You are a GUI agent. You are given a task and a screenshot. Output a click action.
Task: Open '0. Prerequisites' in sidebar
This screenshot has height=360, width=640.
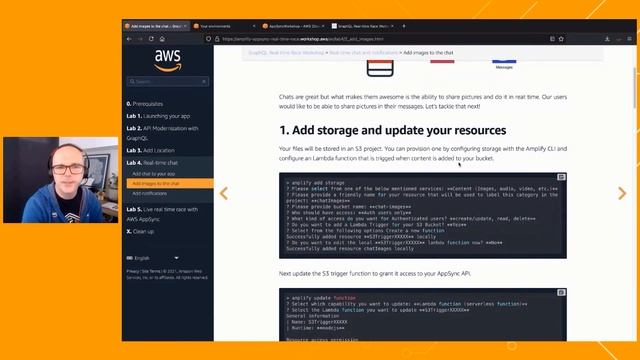(x=144, y=104)
